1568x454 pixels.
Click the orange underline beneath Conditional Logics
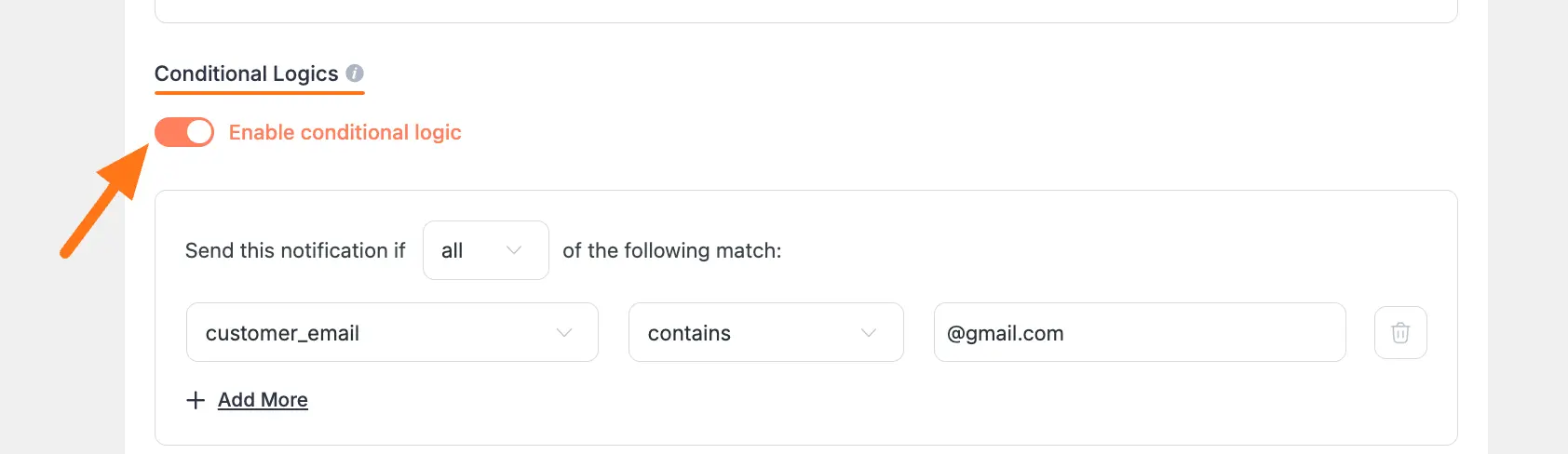tap(259, 92)
